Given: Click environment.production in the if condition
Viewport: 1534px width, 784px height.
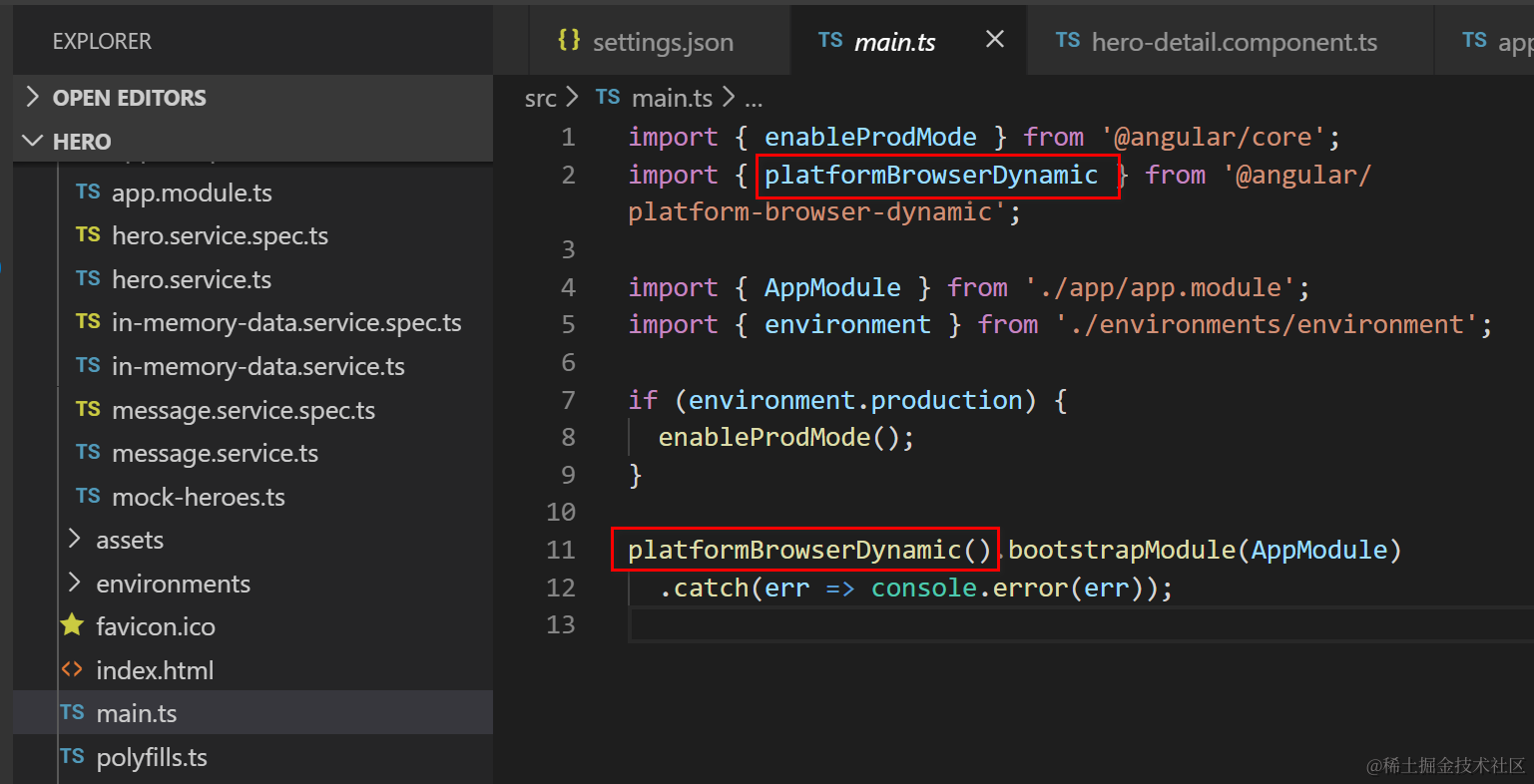Looking at the screenshot, I should coord(855,400).
